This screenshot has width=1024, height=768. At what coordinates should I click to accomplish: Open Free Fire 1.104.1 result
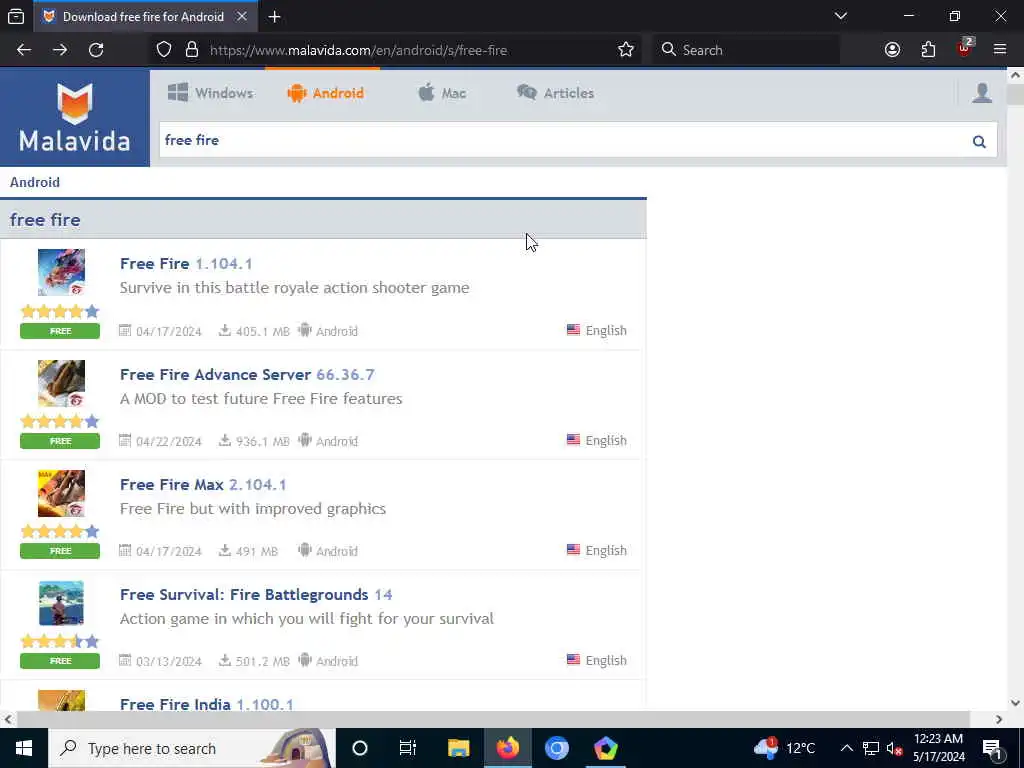pyautogui.click(x=186, y=264)
